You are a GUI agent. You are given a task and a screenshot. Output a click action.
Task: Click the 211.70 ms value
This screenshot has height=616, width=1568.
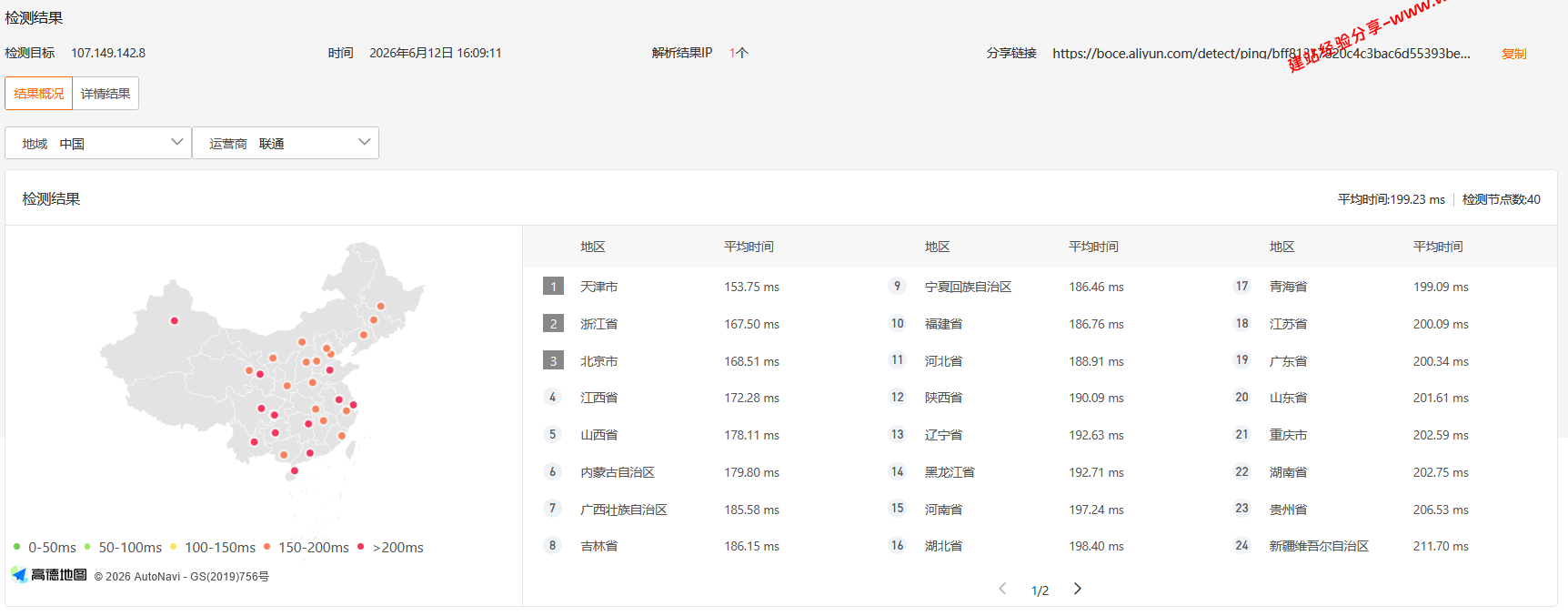(1441, 546)
